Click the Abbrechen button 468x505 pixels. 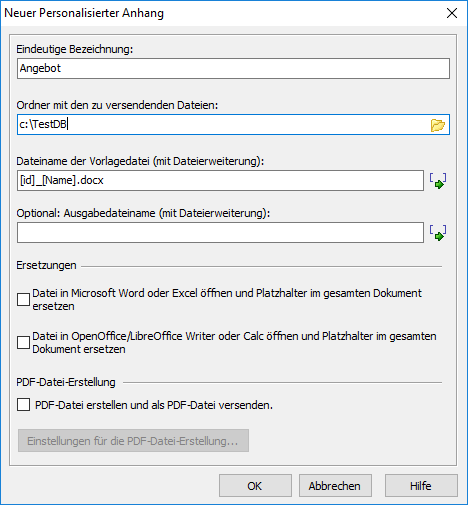click(x=335, y=486)
